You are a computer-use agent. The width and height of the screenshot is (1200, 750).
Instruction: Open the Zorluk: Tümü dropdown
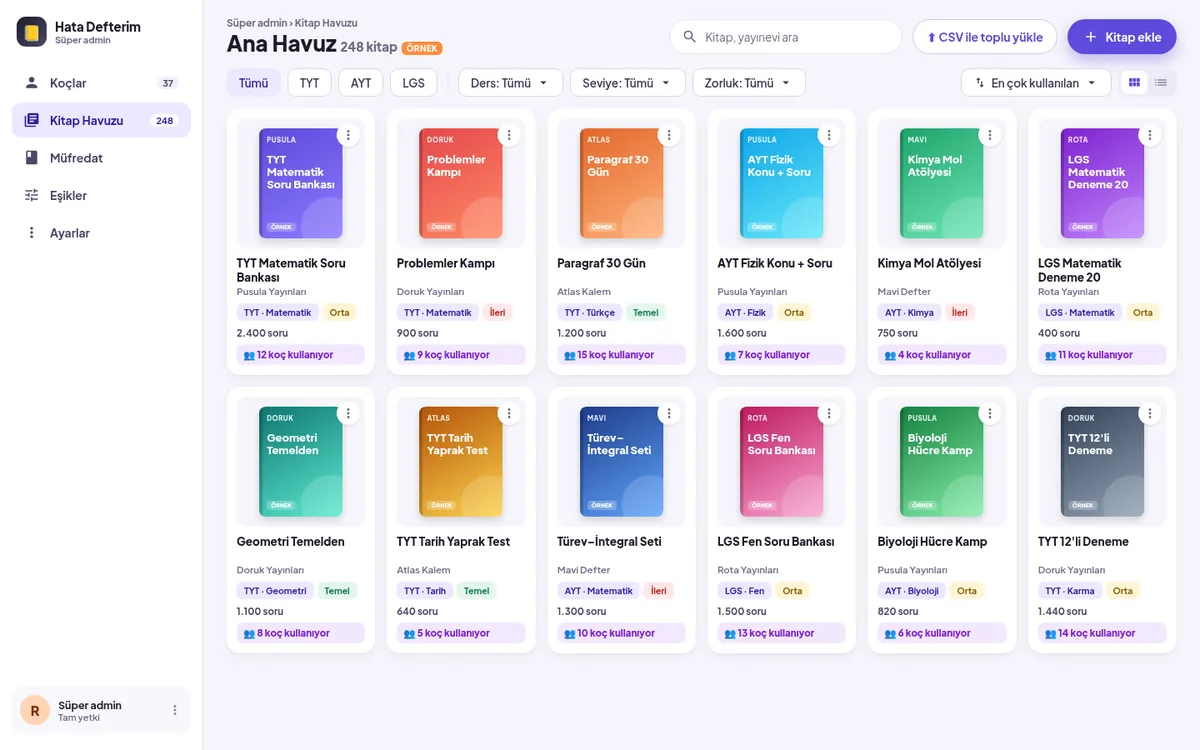pyautogui.click(x=749, y=83)
